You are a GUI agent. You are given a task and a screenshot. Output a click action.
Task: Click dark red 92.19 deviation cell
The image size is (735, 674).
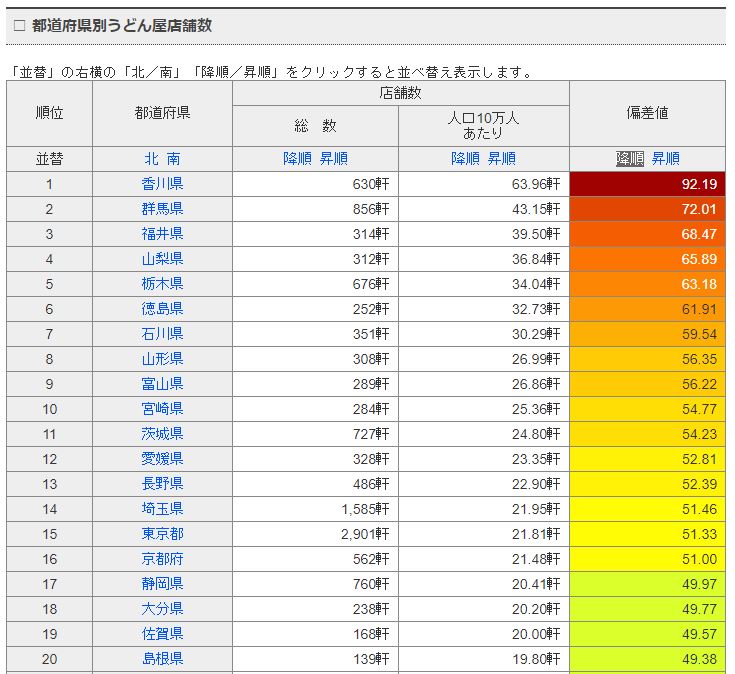coord(647,184)
